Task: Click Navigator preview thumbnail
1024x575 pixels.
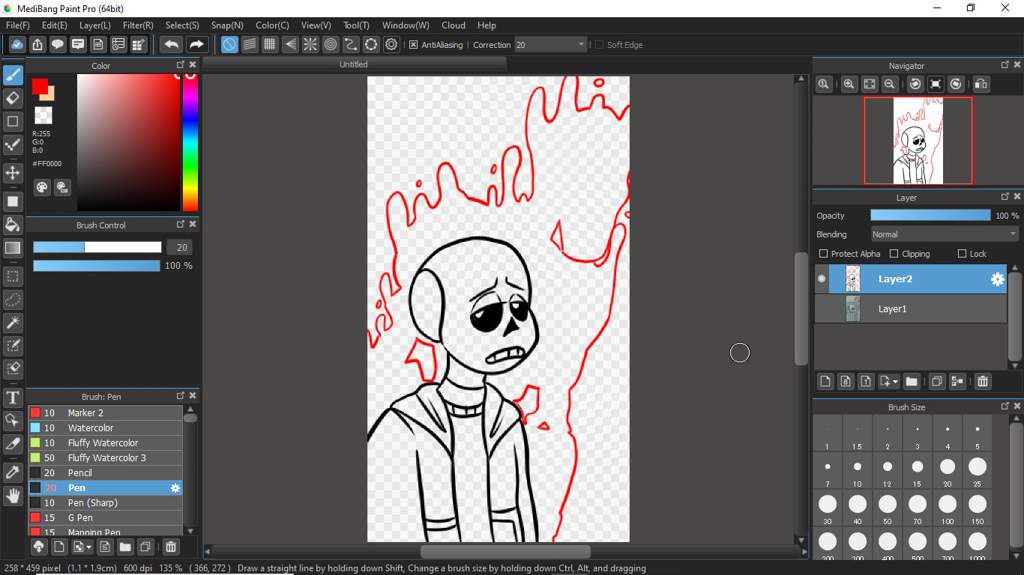Action: (x=918, y=140)
